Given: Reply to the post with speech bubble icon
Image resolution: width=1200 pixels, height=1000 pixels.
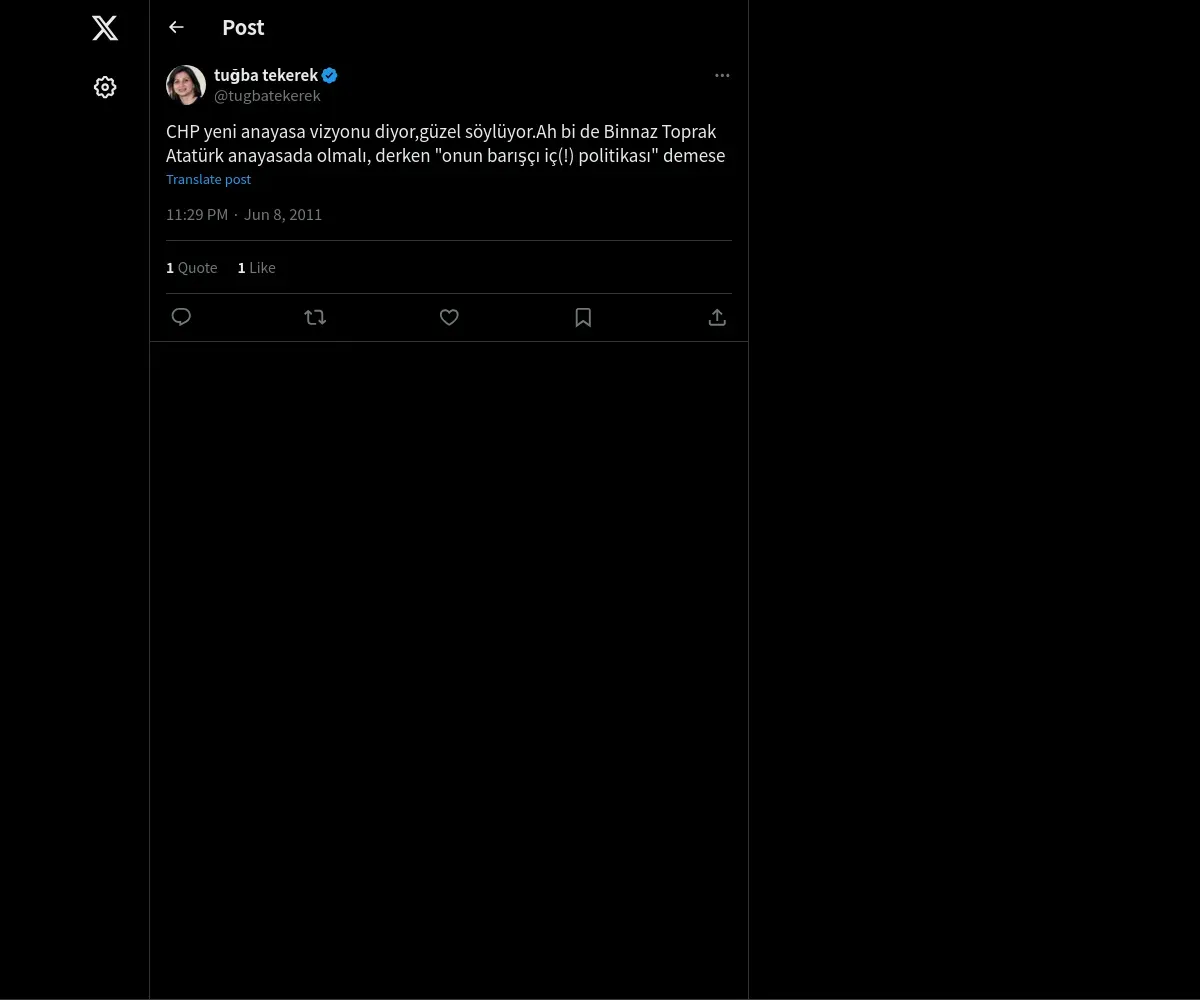Looking at the screenshot, I should click(x=181, y=317).
